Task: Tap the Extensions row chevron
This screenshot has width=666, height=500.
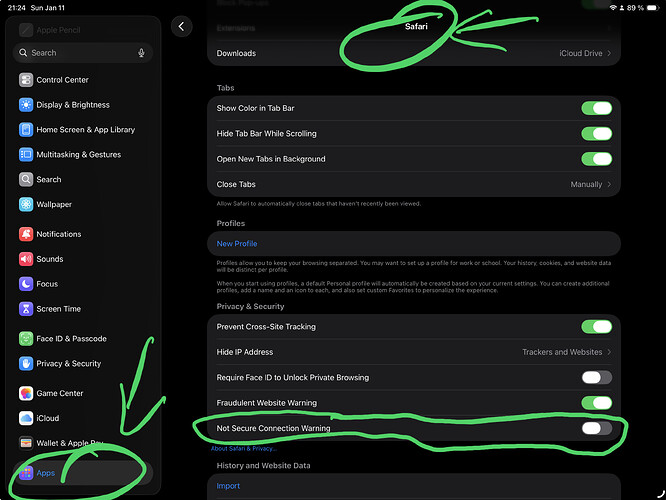Action: (609, 28)
